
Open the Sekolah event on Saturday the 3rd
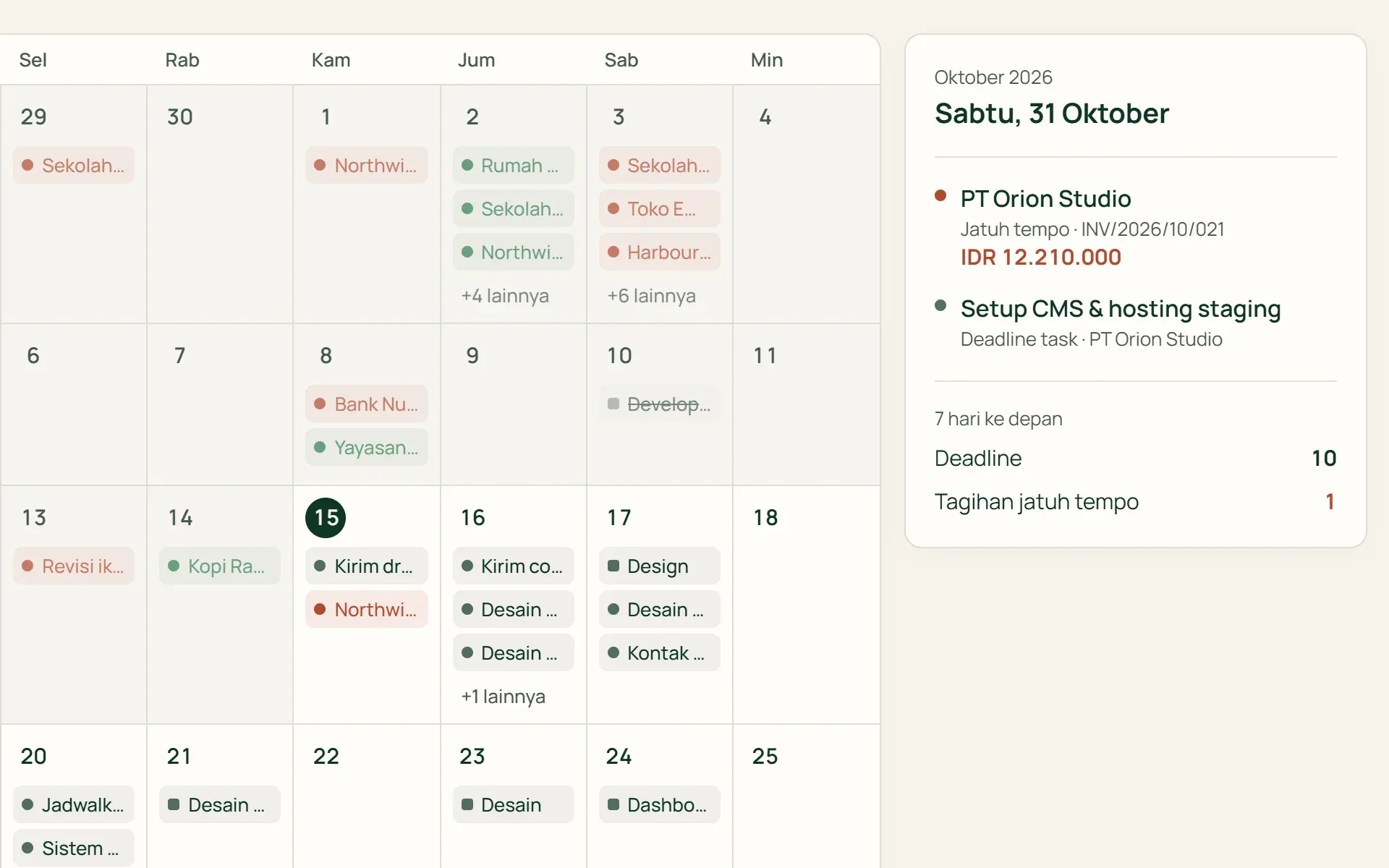click(x=659, y=165)
